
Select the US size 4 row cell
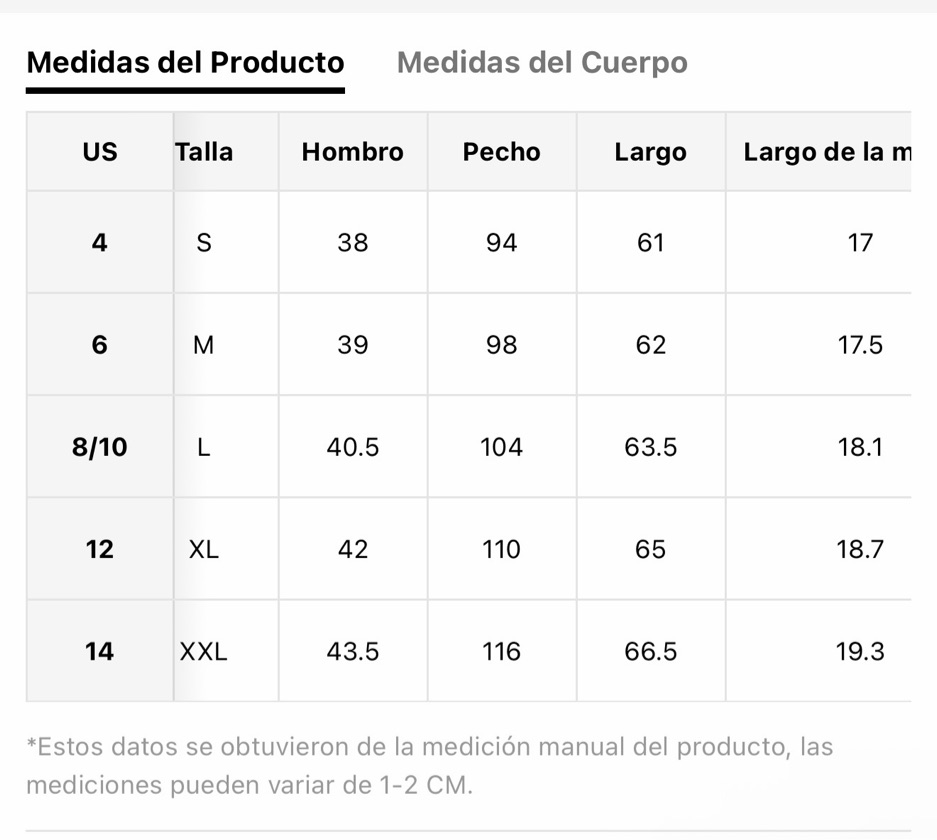pos(100,243)
